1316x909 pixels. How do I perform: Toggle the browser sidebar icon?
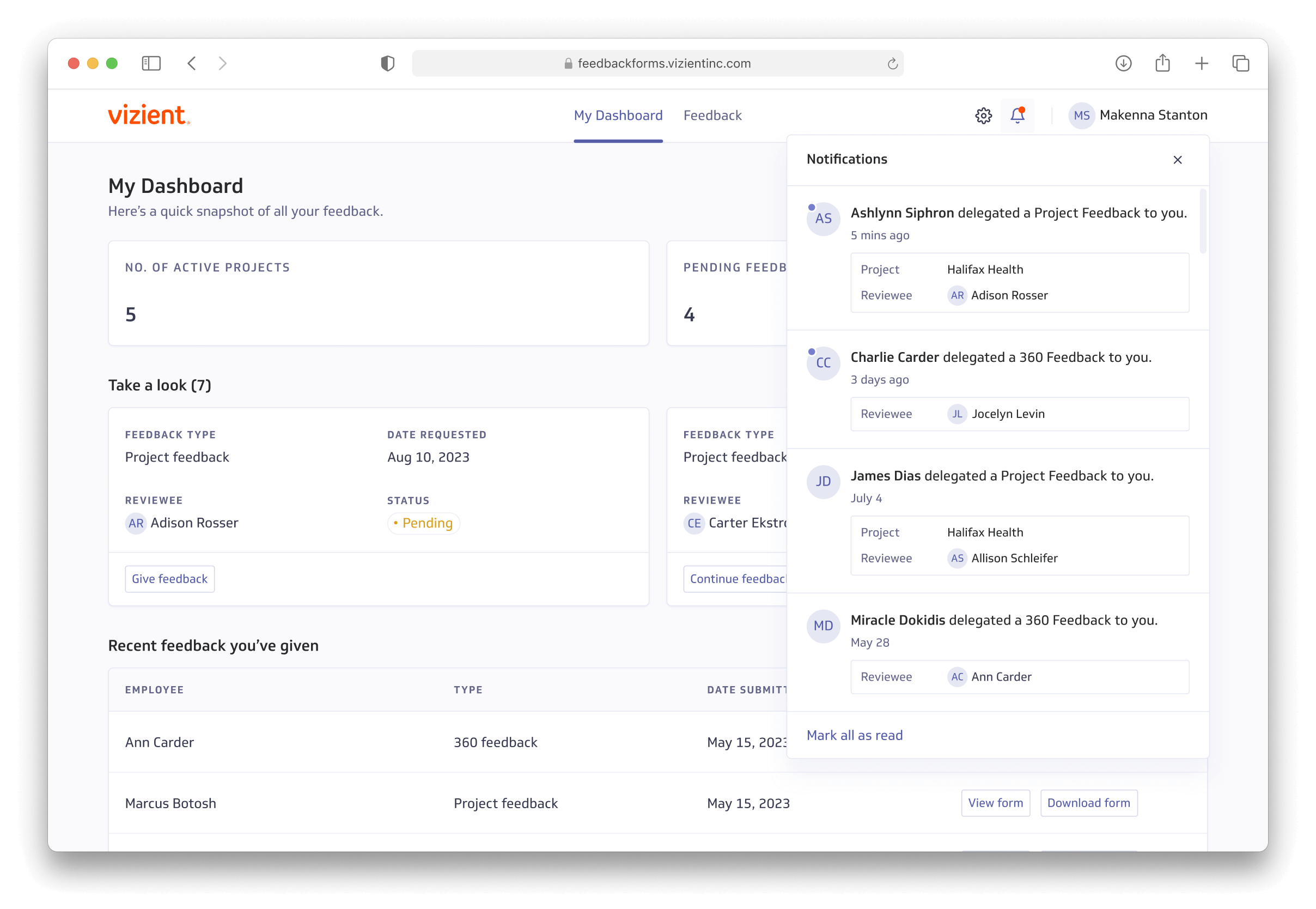[151, 63]
